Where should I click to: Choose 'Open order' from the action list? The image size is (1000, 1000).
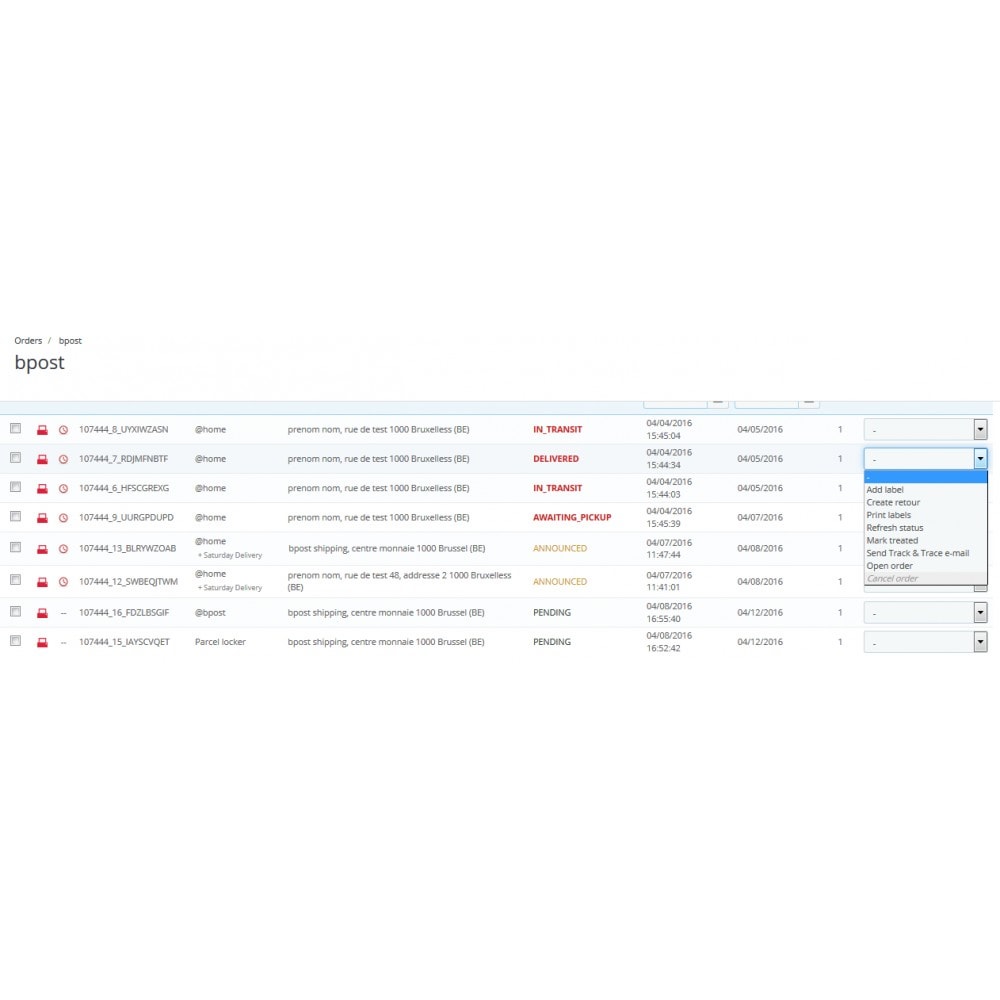point(925,566)
